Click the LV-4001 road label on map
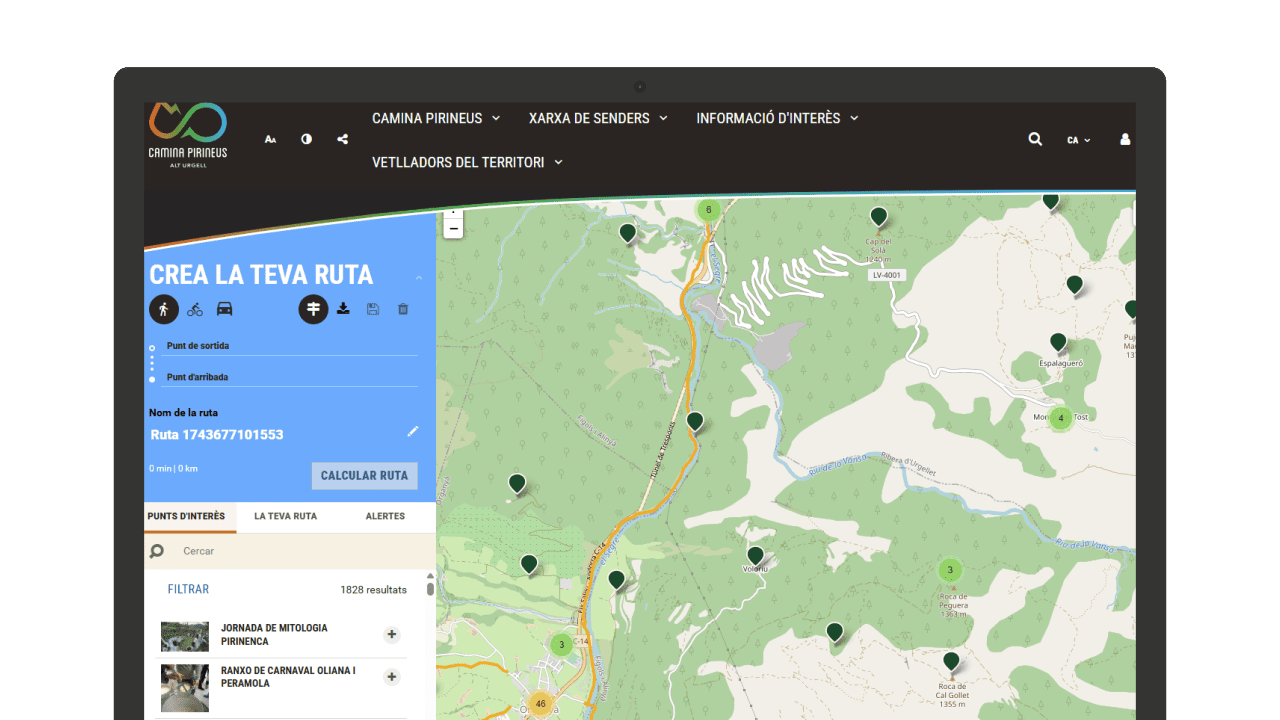 (x=887, y=274)
